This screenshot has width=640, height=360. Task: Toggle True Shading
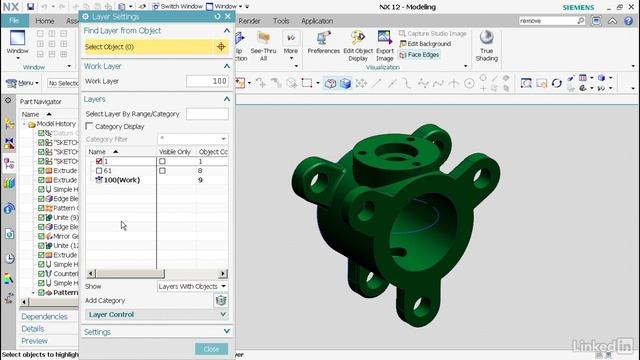coord(487,46)
